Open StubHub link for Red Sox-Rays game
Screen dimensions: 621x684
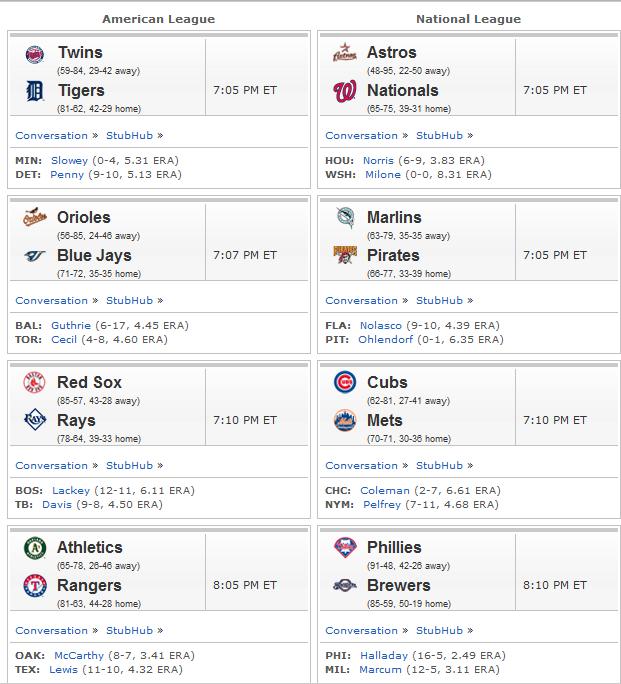pyautogui.click(x=129, y=465)
